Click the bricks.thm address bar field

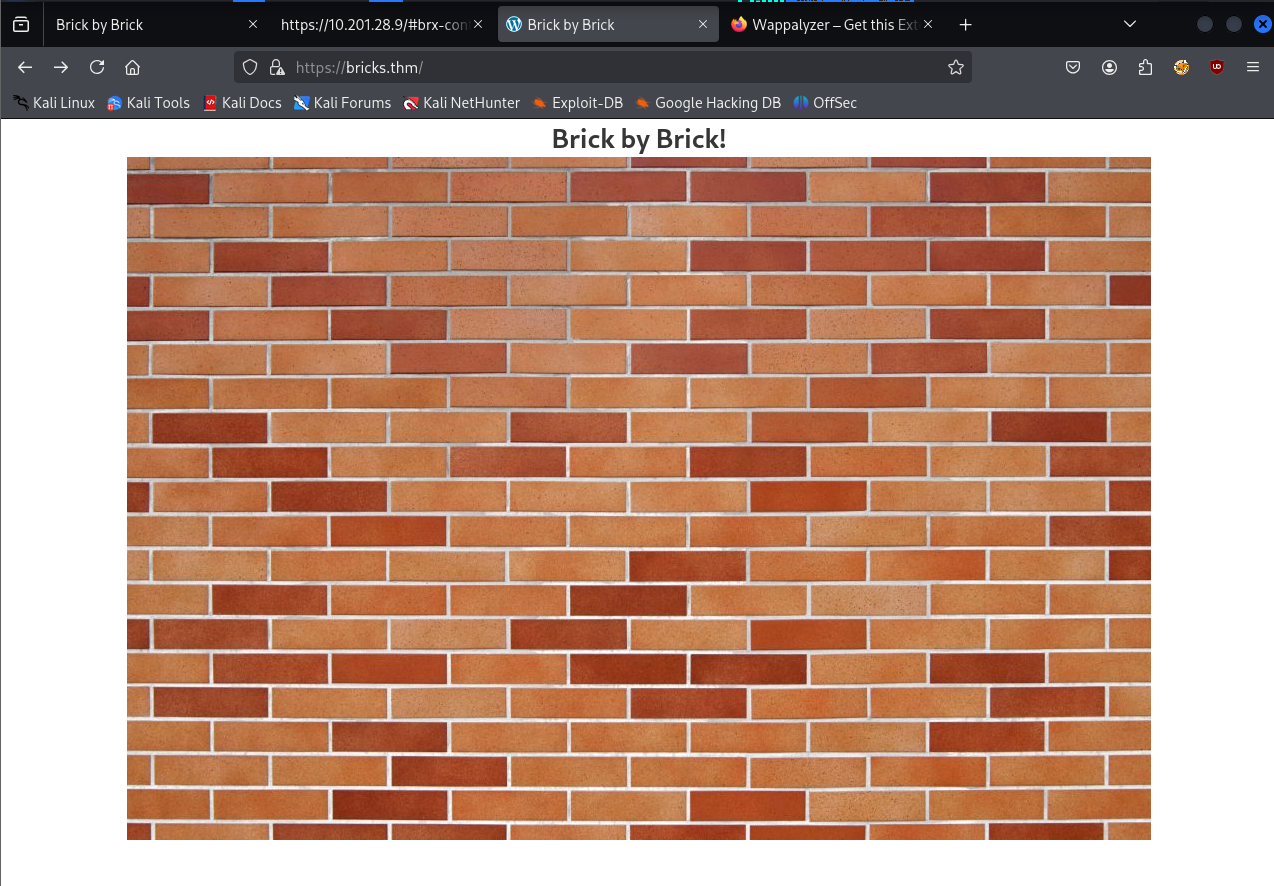[x=600, y=67]
